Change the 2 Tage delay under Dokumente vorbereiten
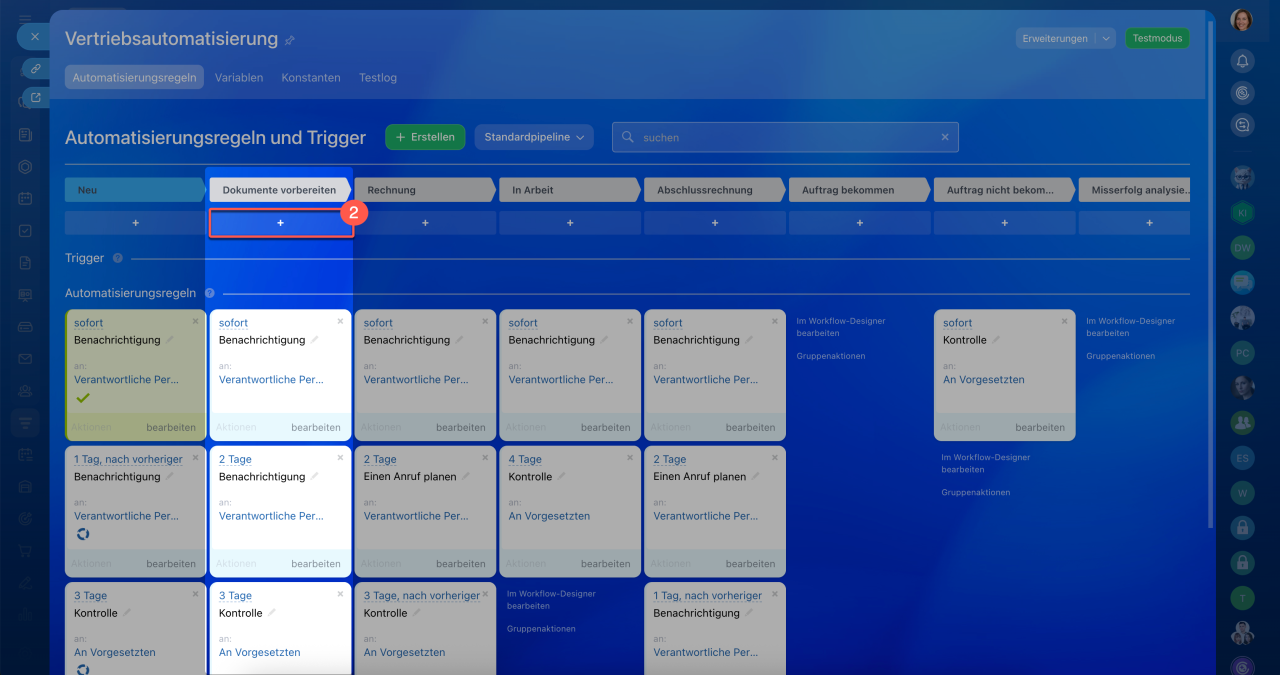 coord(235,459)
